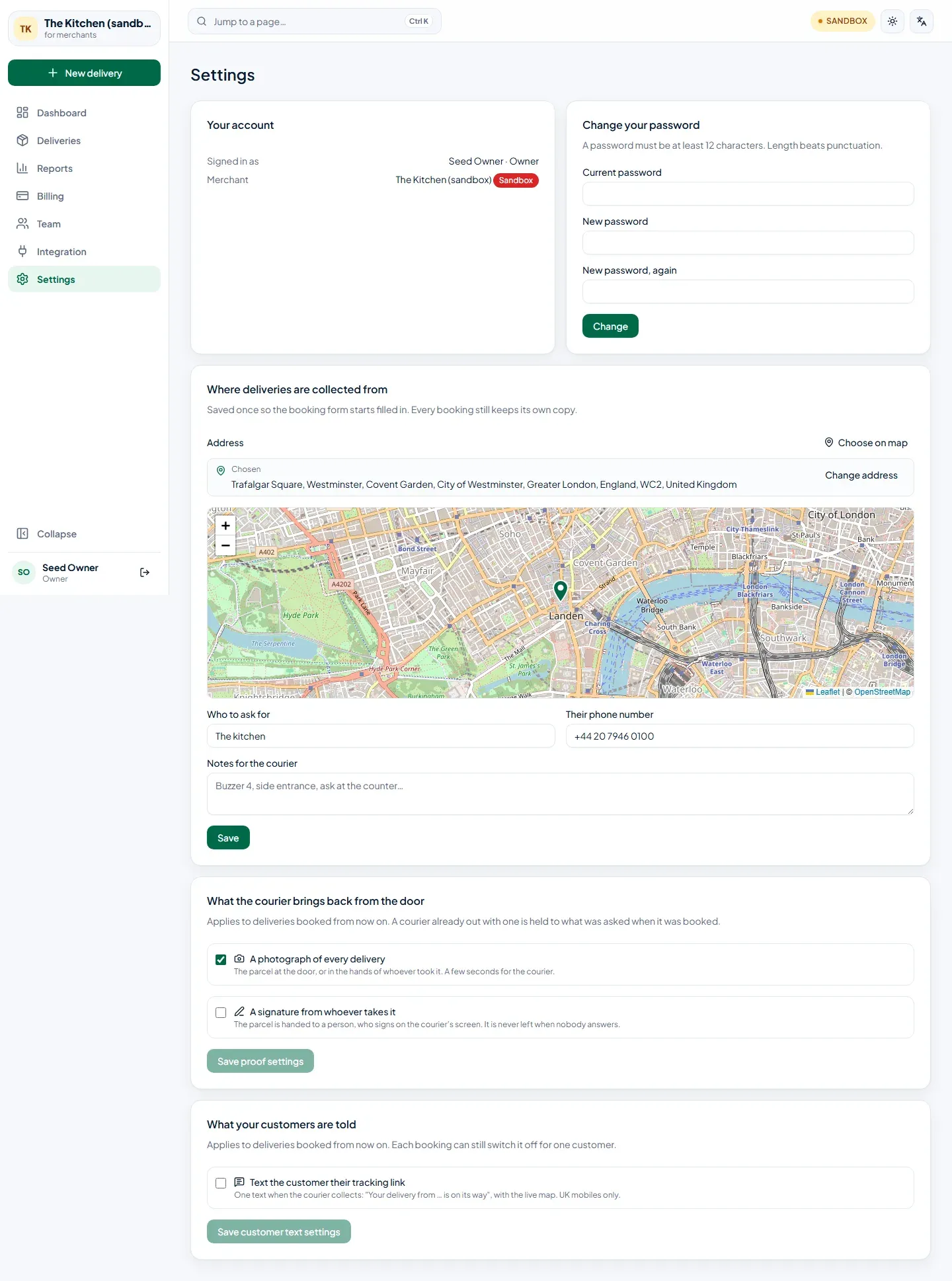Click the Change password button

coord(610,326)
